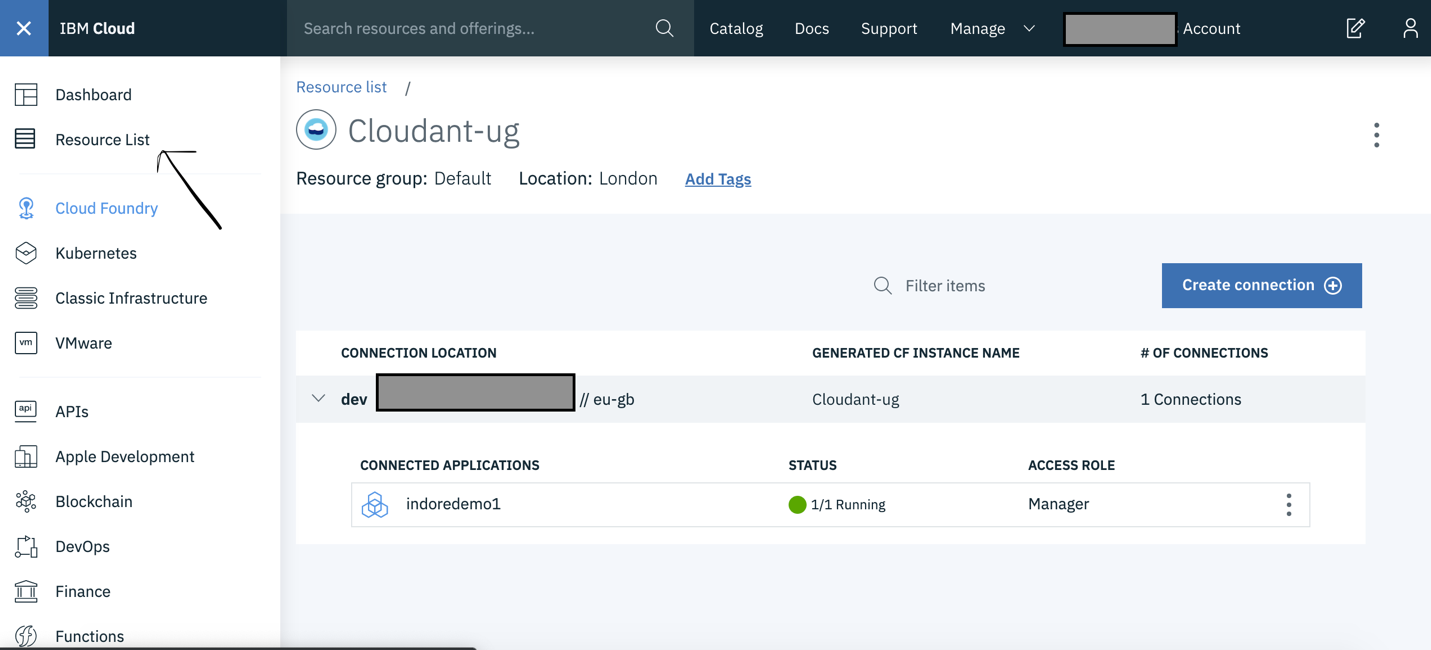1431x650 pixels.
Task: Open the indoredemo1 connected application
Action: (453, 504)
